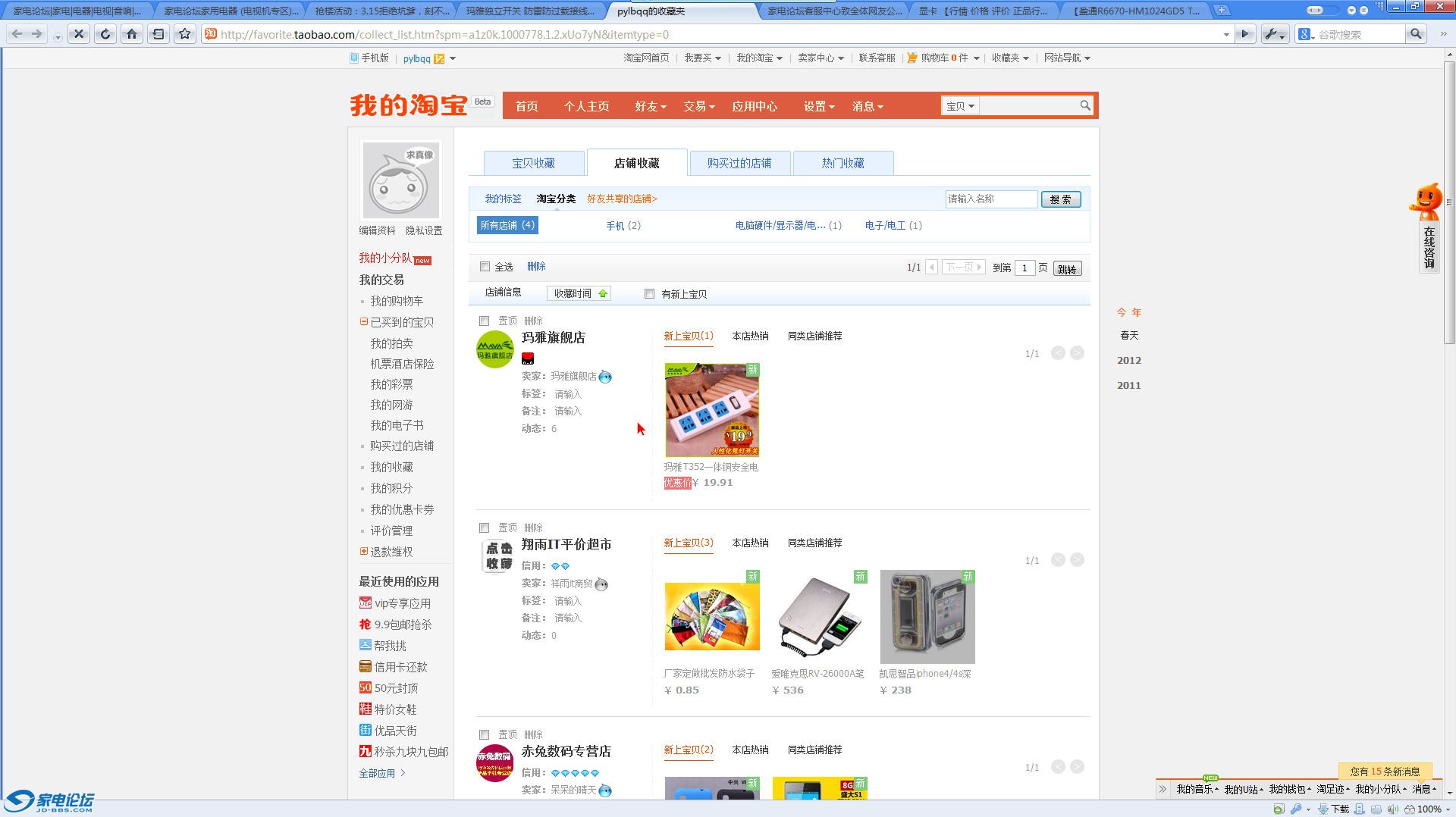Collapse the 已买到的宝贝 tree item
This screenshot has width=1456, height=817.
[x=364, y=321]
